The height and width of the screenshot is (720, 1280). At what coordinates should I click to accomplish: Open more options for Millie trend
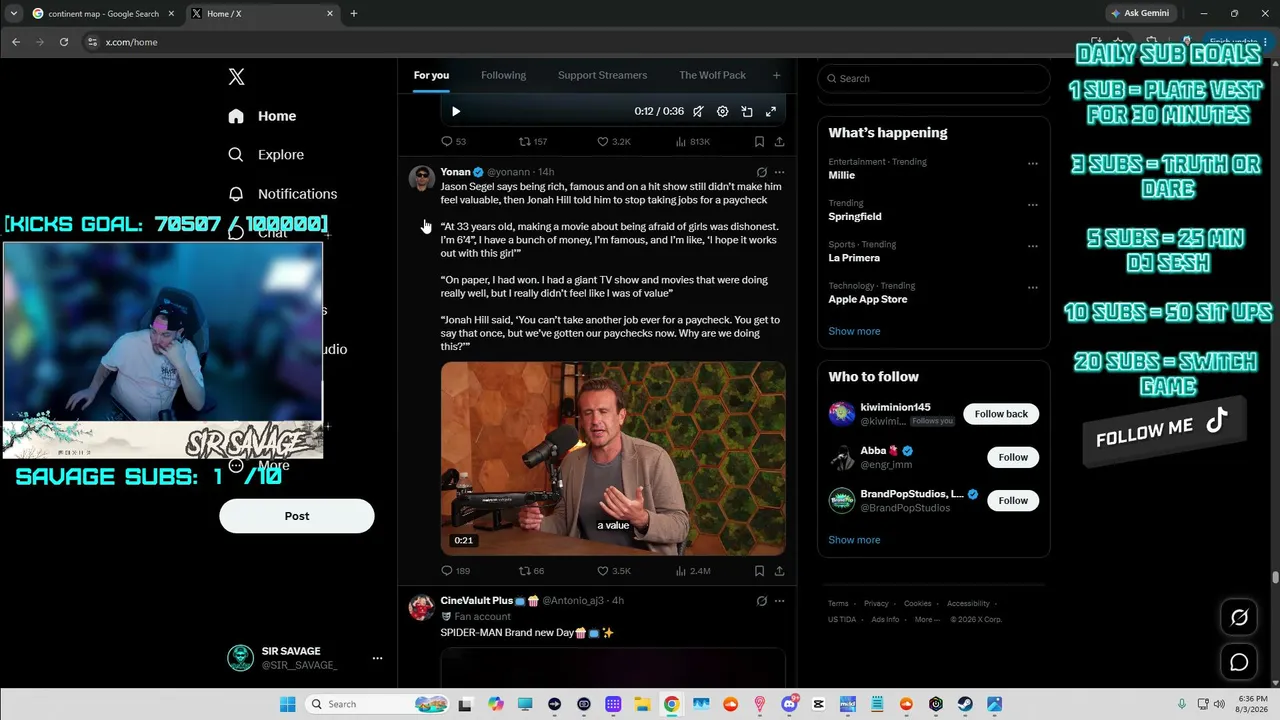(1033, 164)
